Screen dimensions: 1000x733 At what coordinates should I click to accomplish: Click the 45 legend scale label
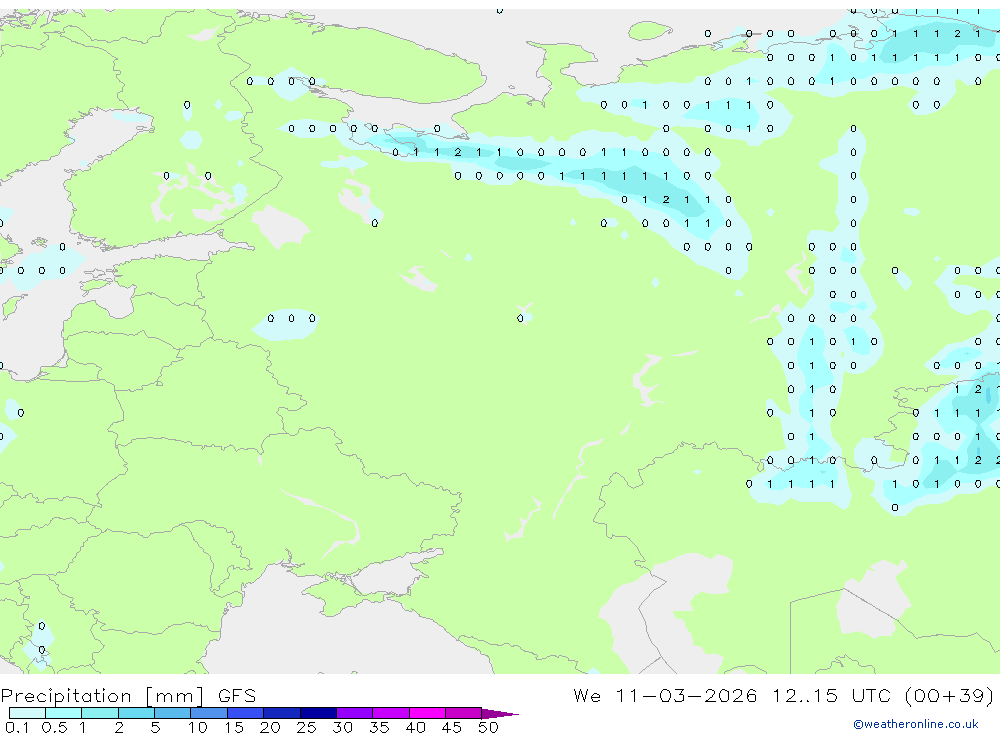tap(452, 727)
